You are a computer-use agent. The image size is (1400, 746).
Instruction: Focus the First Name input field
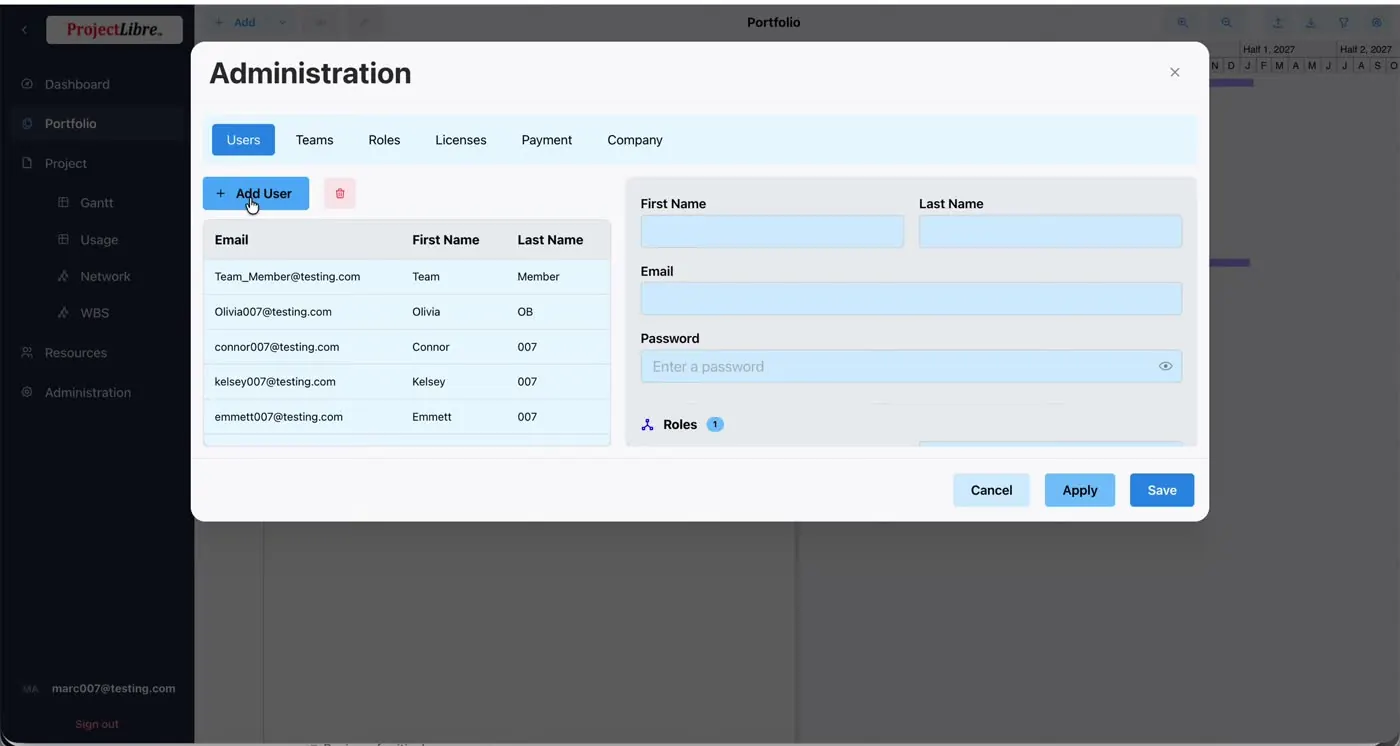pyautogui.click(x=772, y=232)
